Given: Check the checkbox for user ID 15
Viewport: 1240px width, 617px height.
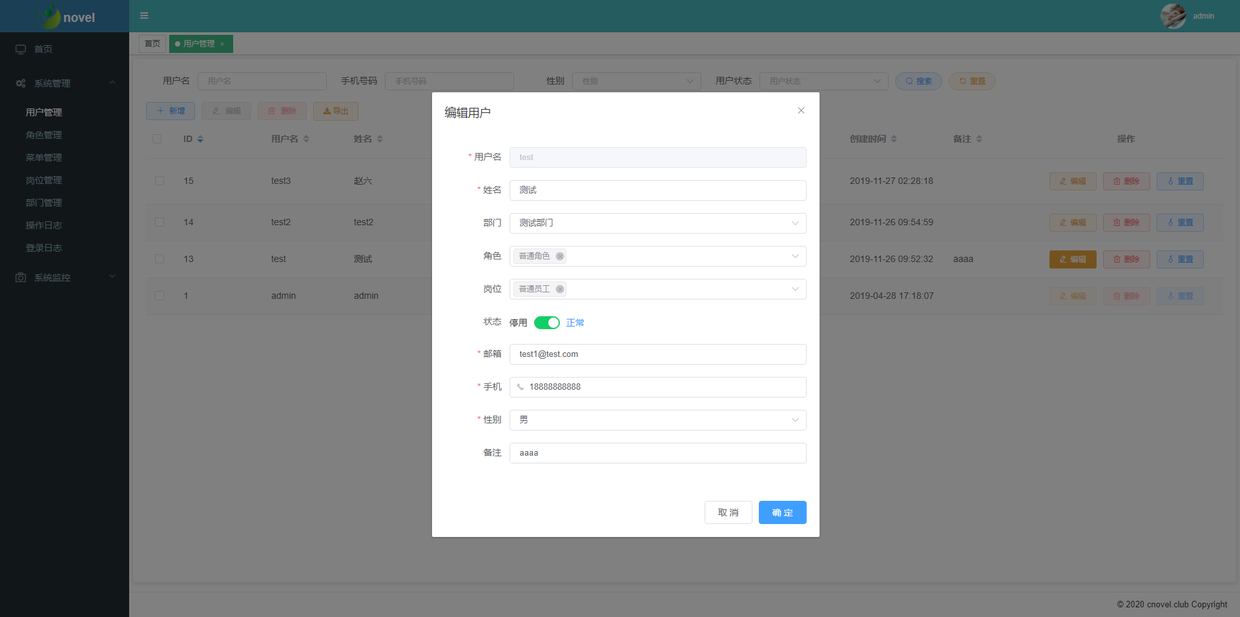Looking at the screenshot, I should pyautogui.click(x=157, y=181).
